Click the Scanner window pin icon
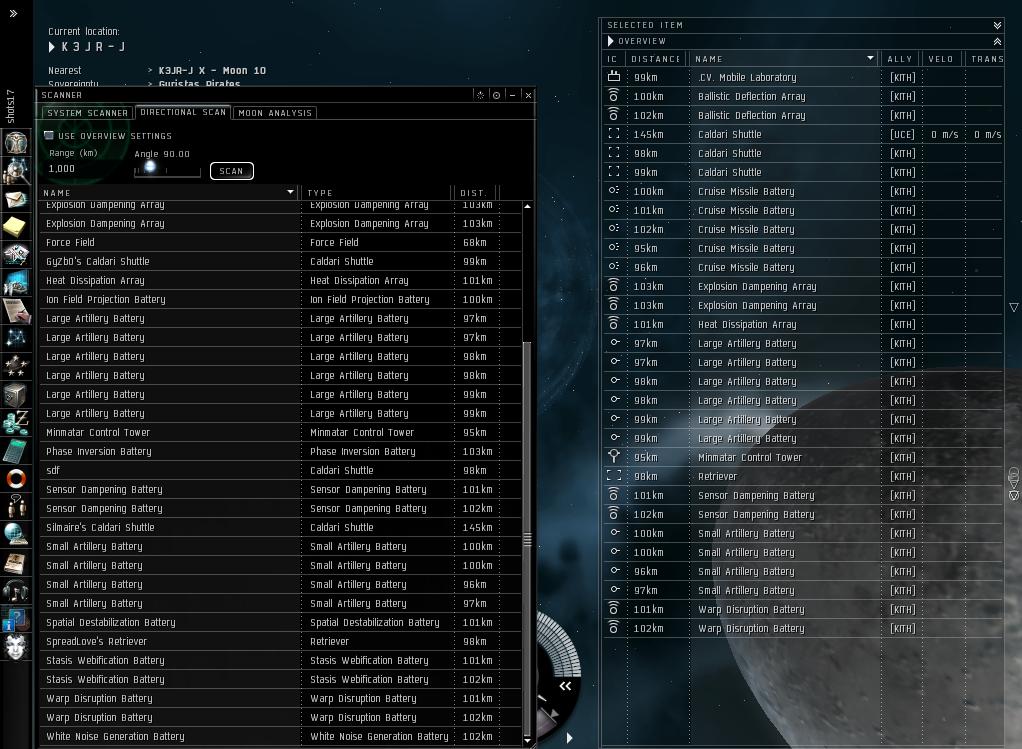 point(480,95)
